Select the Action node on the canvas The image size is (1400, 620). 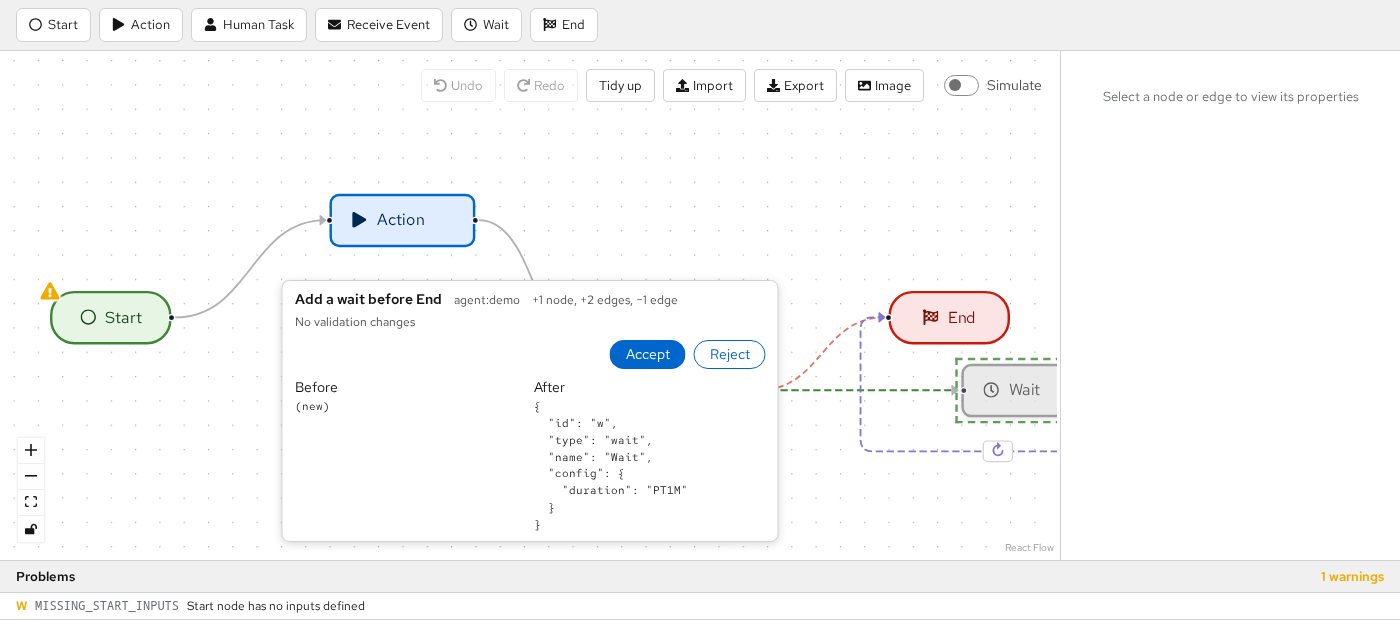402,220
